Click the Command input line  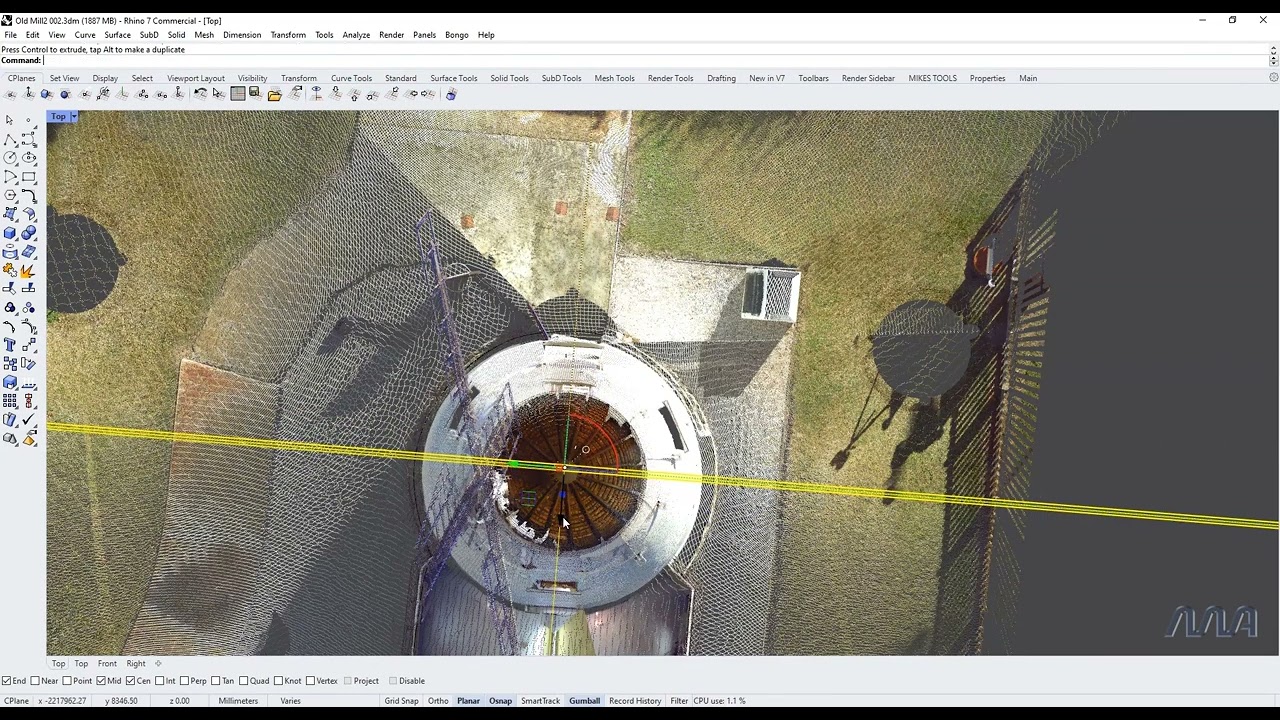coord(655,61)
